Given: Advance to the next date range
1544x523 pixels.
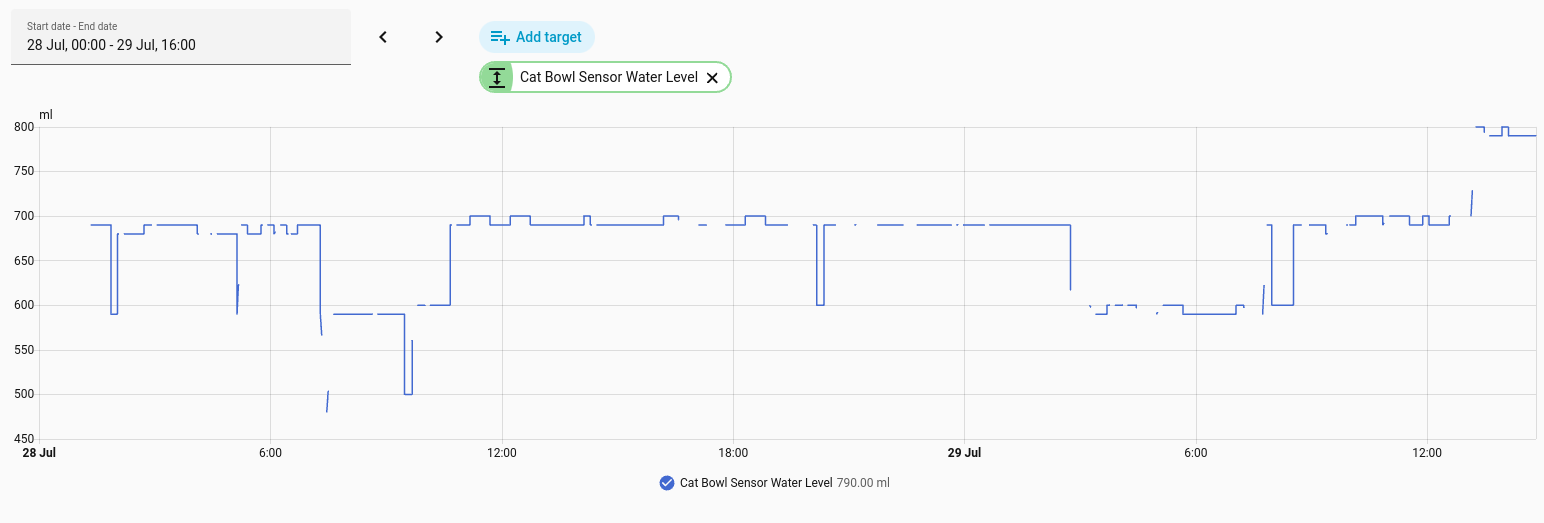Looking at the screenshot, I should (438, 37).
